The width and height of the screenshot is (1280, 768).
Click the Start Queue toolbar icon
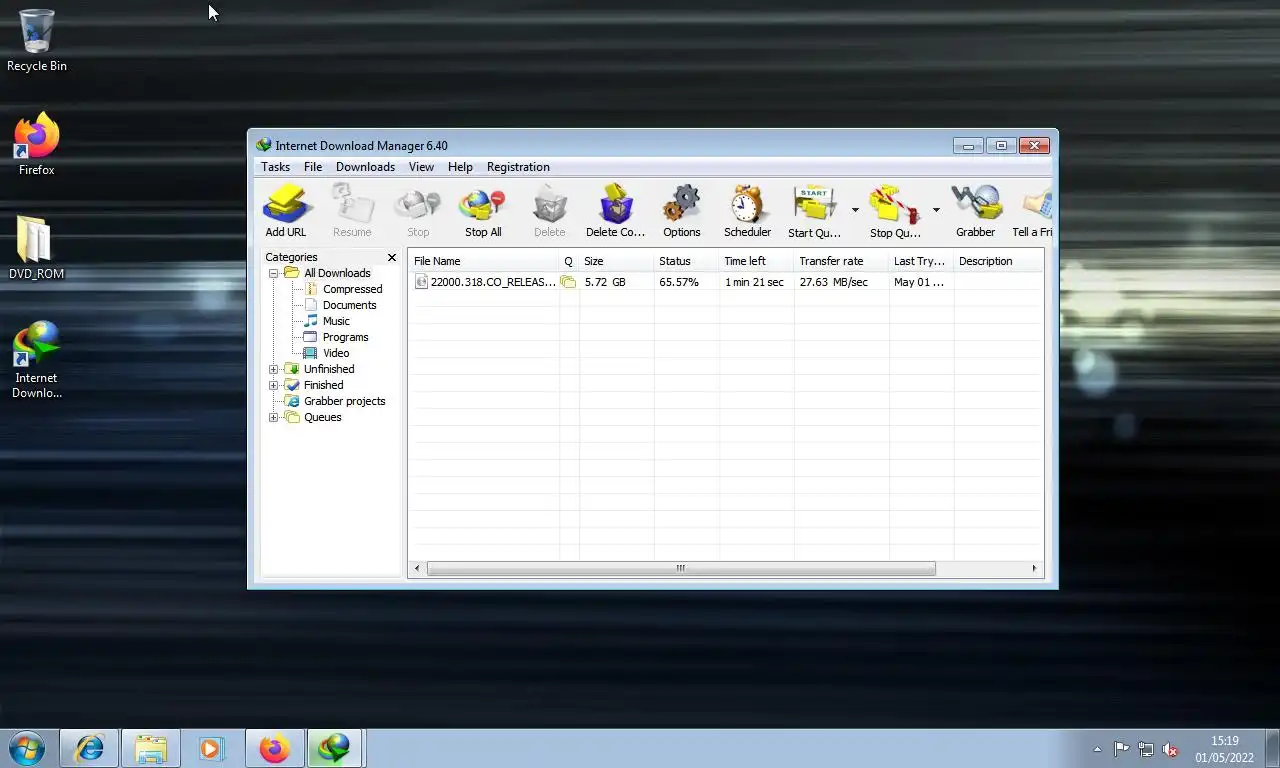pos(814,211)
